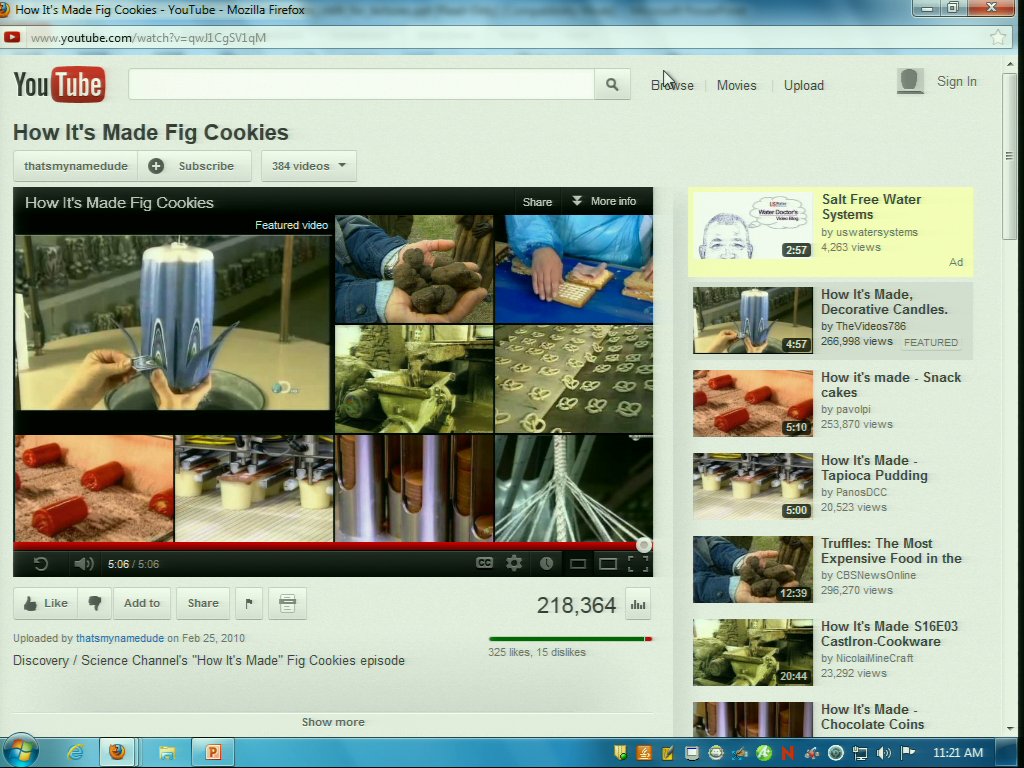The image size is (1024, 768).
Task: Mute the video volume speaker icon
Action: (x=84, y=564)
